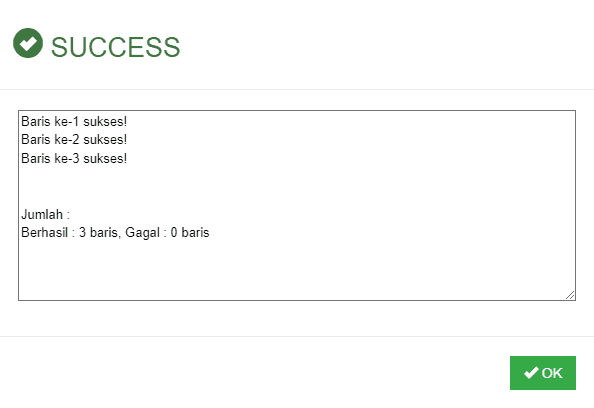Screen dimensions: 594x408
Task: Click the word 'sukses!' in the first row
Action: coord(105,121)
